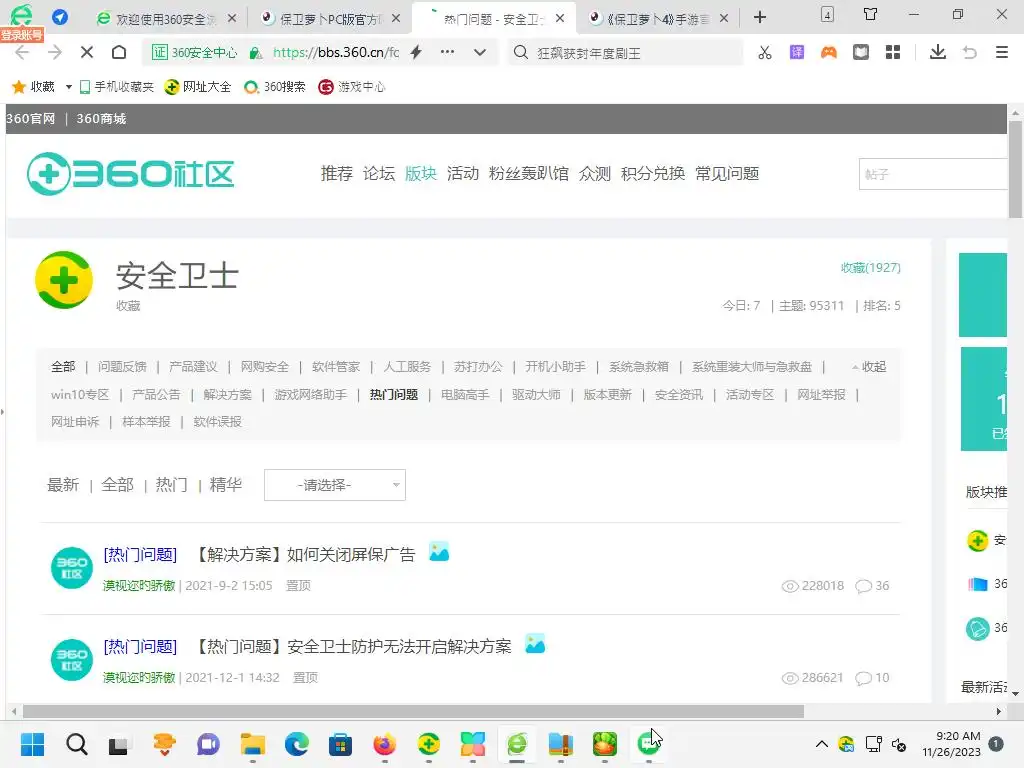1024x768 pixels.
Task: Filter by 系统急救箱 category
Action: pyautogui.click(x=639, y=367)
